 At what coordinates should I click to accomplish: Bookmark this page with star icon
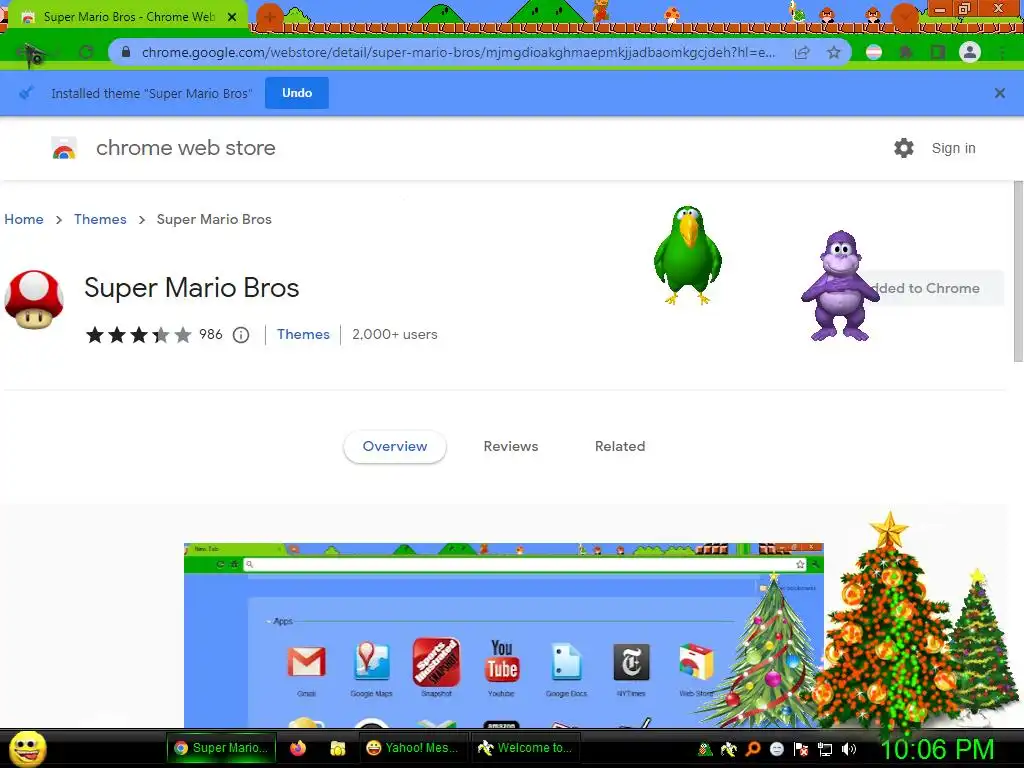(834, 53)
